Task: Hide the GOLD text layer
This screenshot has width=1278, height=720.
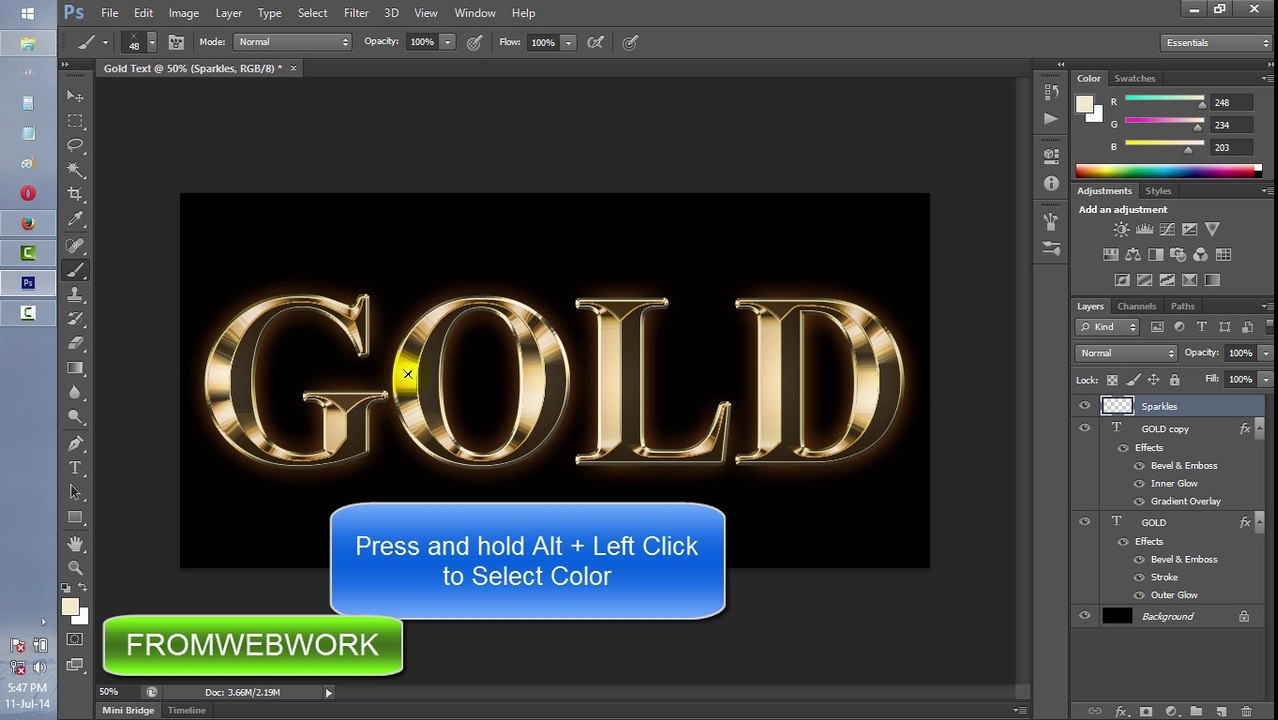Action: coord(1084,522)
